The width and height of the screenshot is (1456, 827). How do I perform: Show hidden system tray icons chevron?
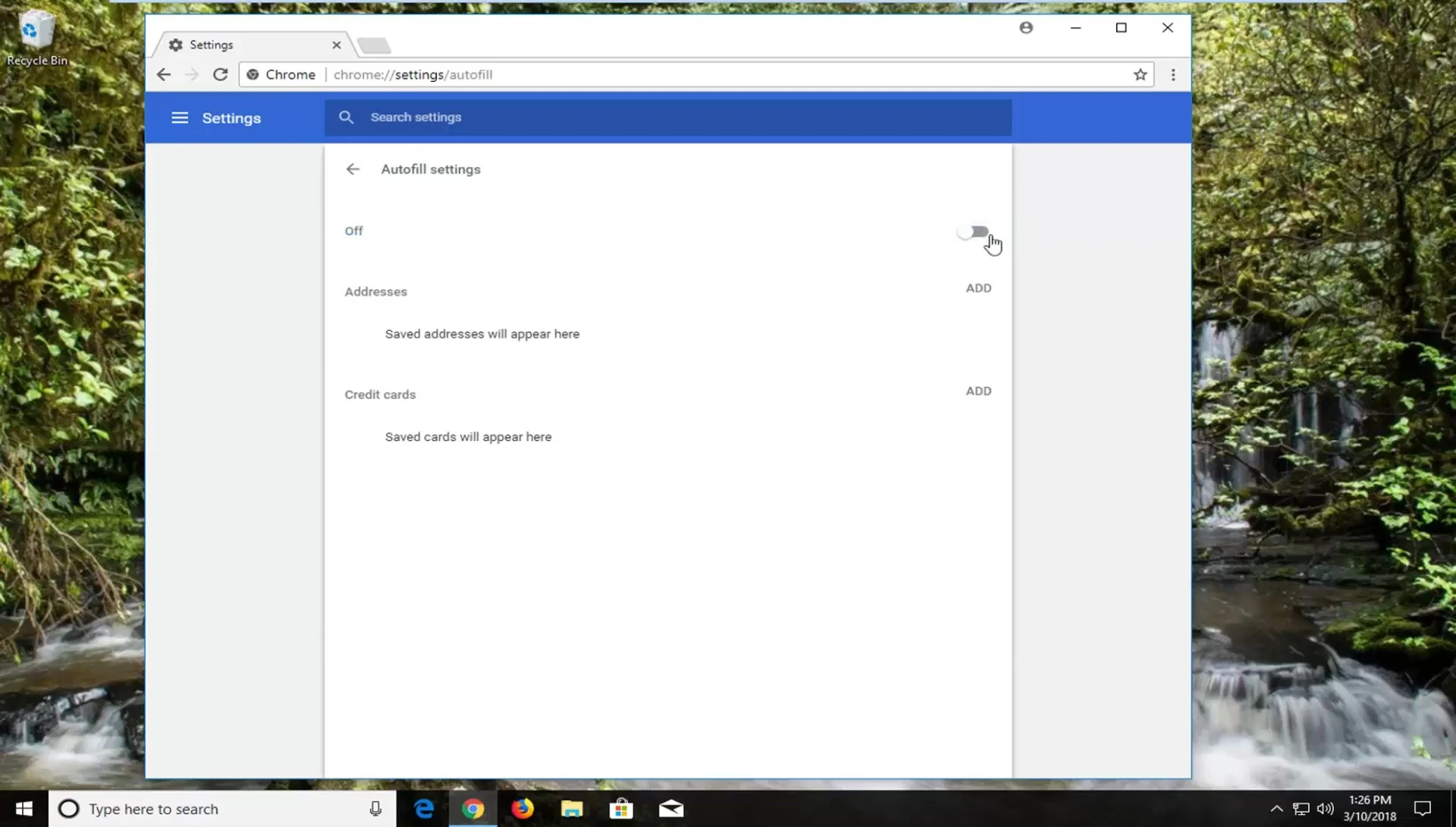click(x=1276, y=809)
